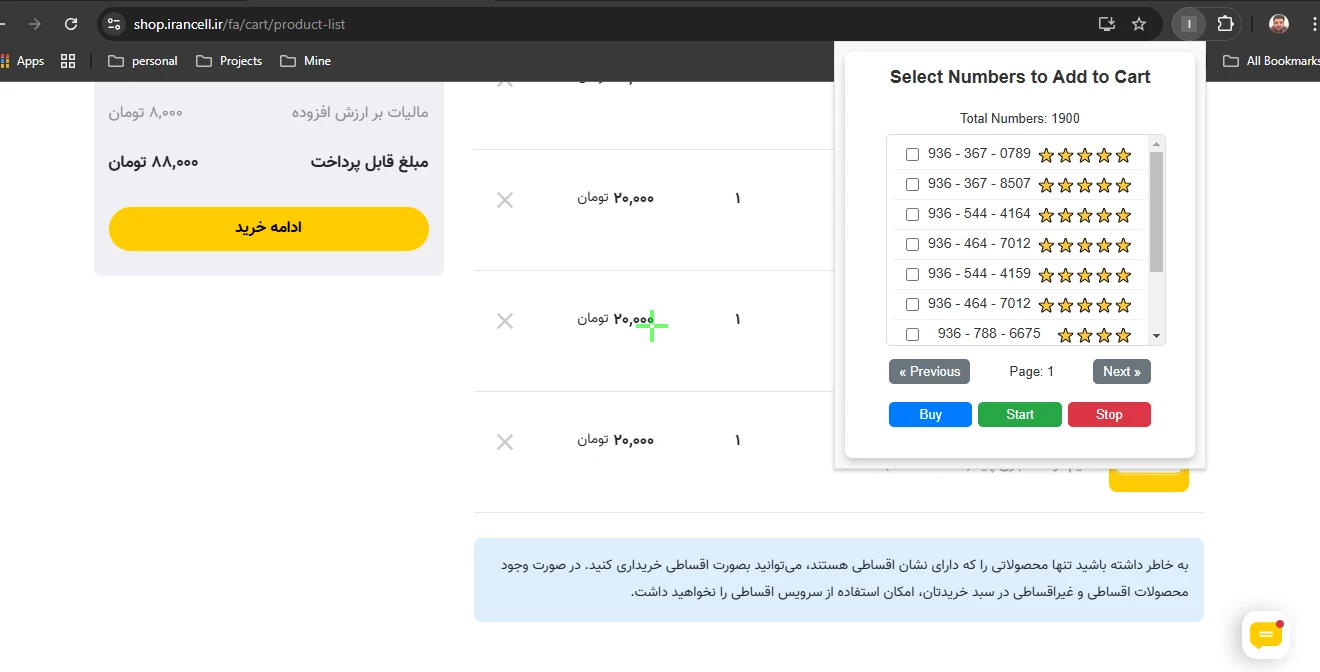1320x672 pixels.
Task: Tick the 936 - 544 - 4164 checkbox
Action: click(x=912, y=215)
